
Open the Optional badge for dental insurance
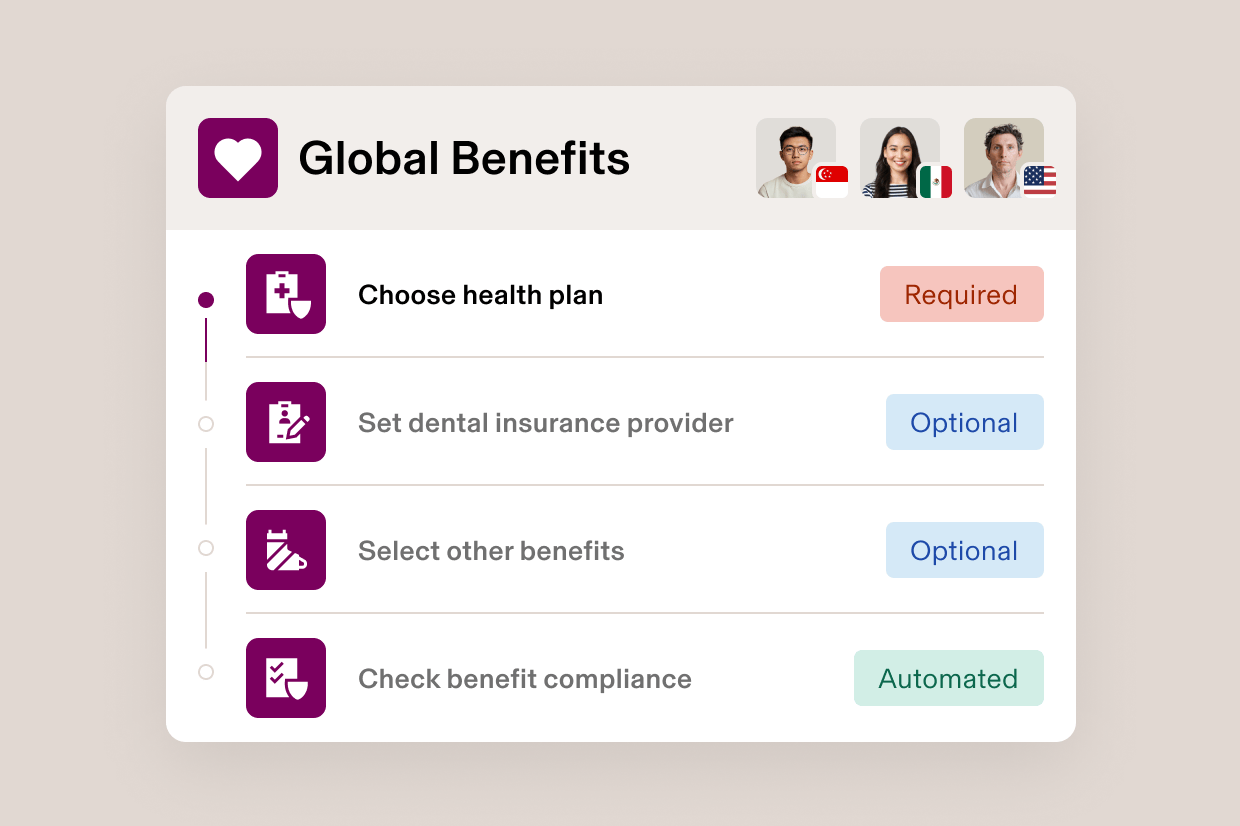coord(964,422)
